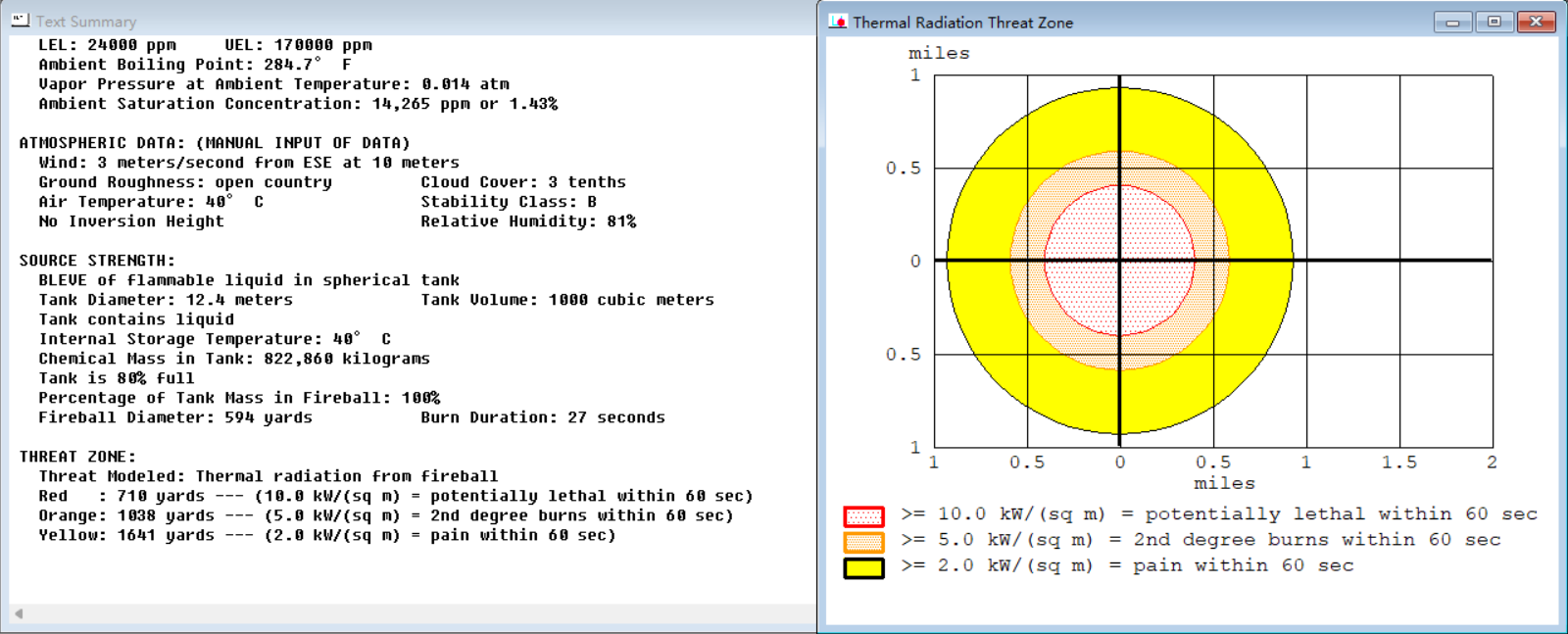
Task: Click the Thermal Radiation Threat Zone window icon
Action: [838, 21]
